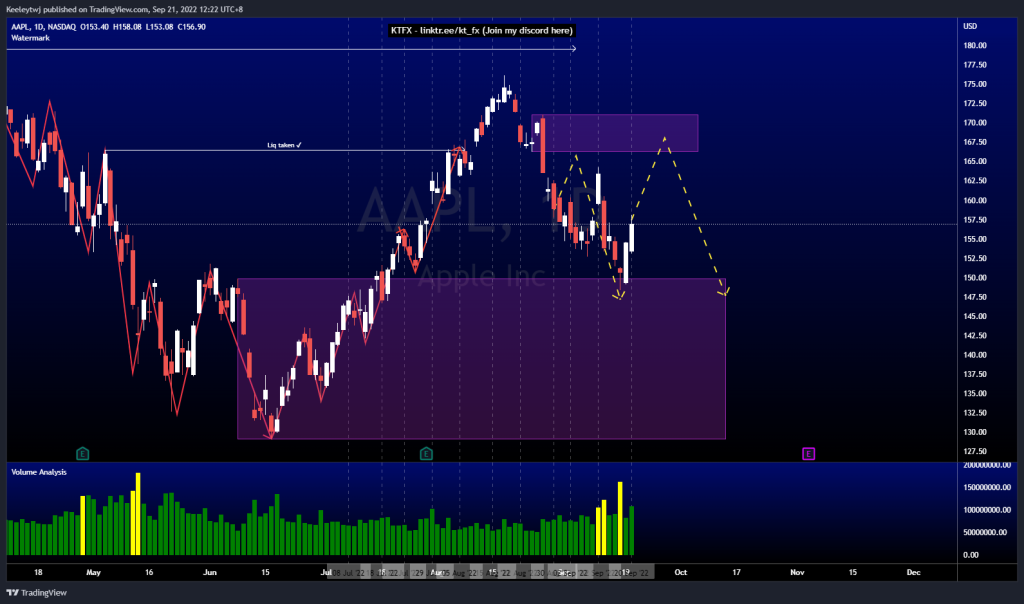Click the 140.00 price axis label
The height and width of the screenshot is (604, 1024).
coord(974,355)
